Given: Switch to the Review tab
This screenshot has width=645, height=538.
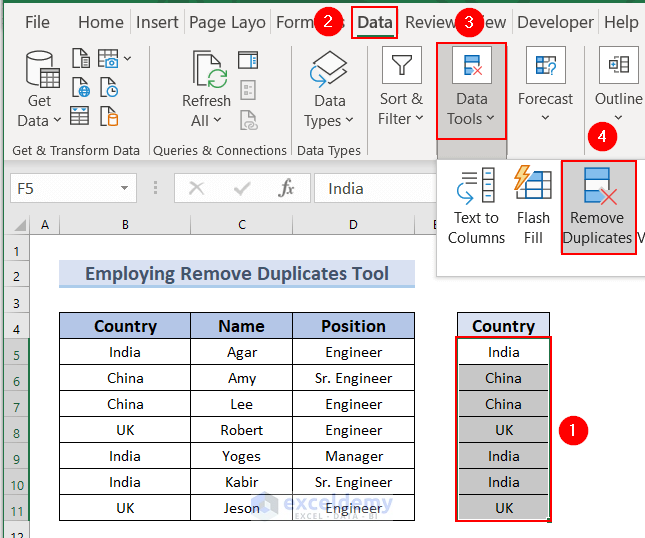Looking at the screenshot, I should point(428,22).
